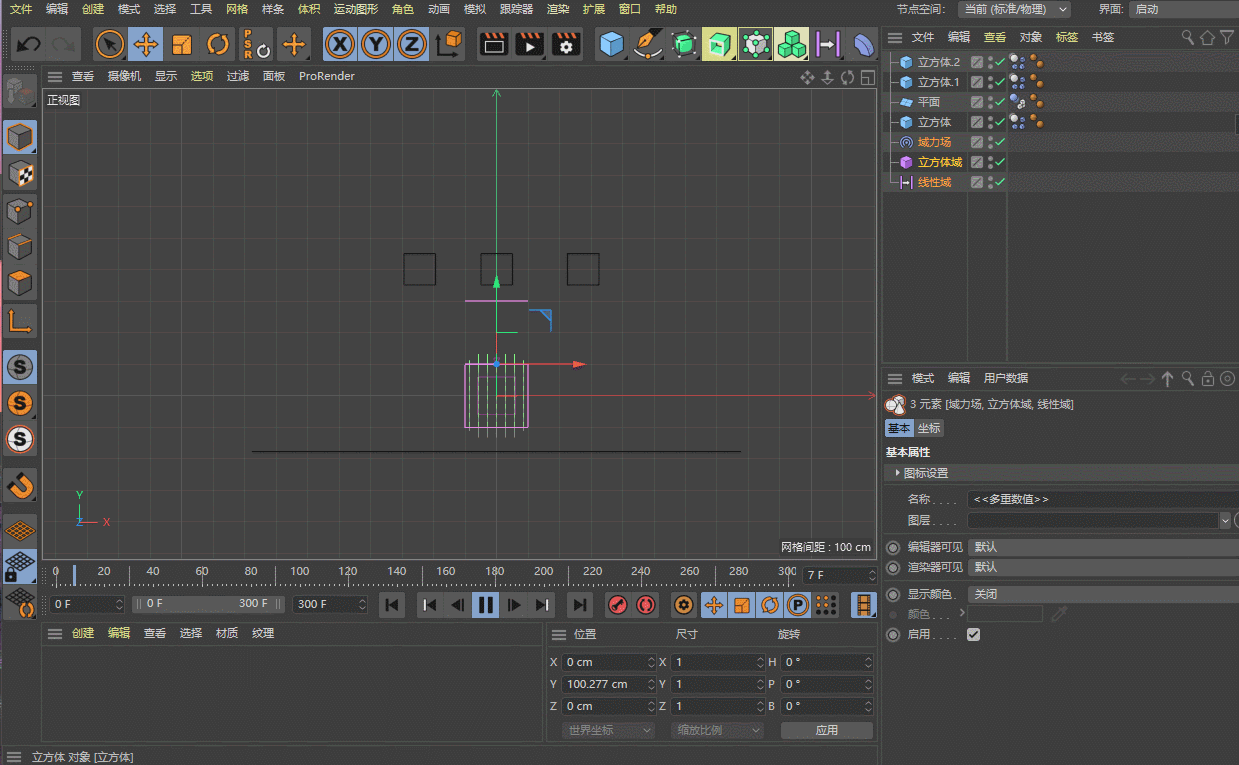Select the Move tool in toolbar
This screenshot has width=1239, height=765.
point(146,45)
